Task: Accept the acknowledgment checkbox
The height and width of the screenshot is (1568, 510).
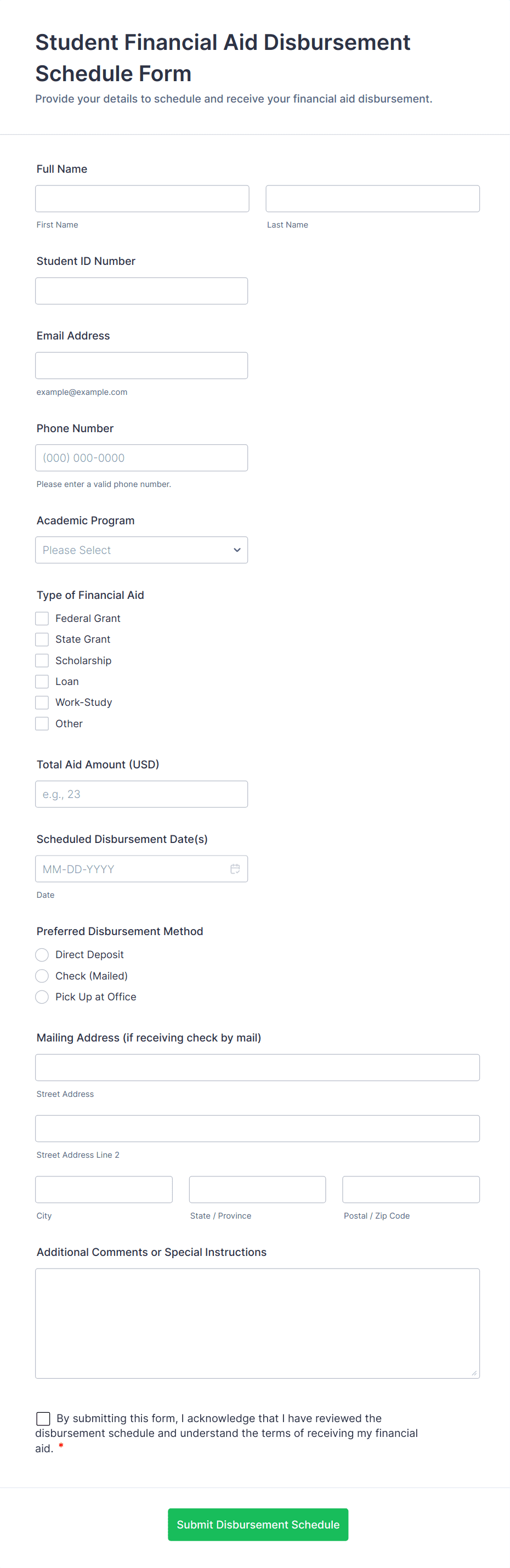Action: click(x=43, y=1418)
